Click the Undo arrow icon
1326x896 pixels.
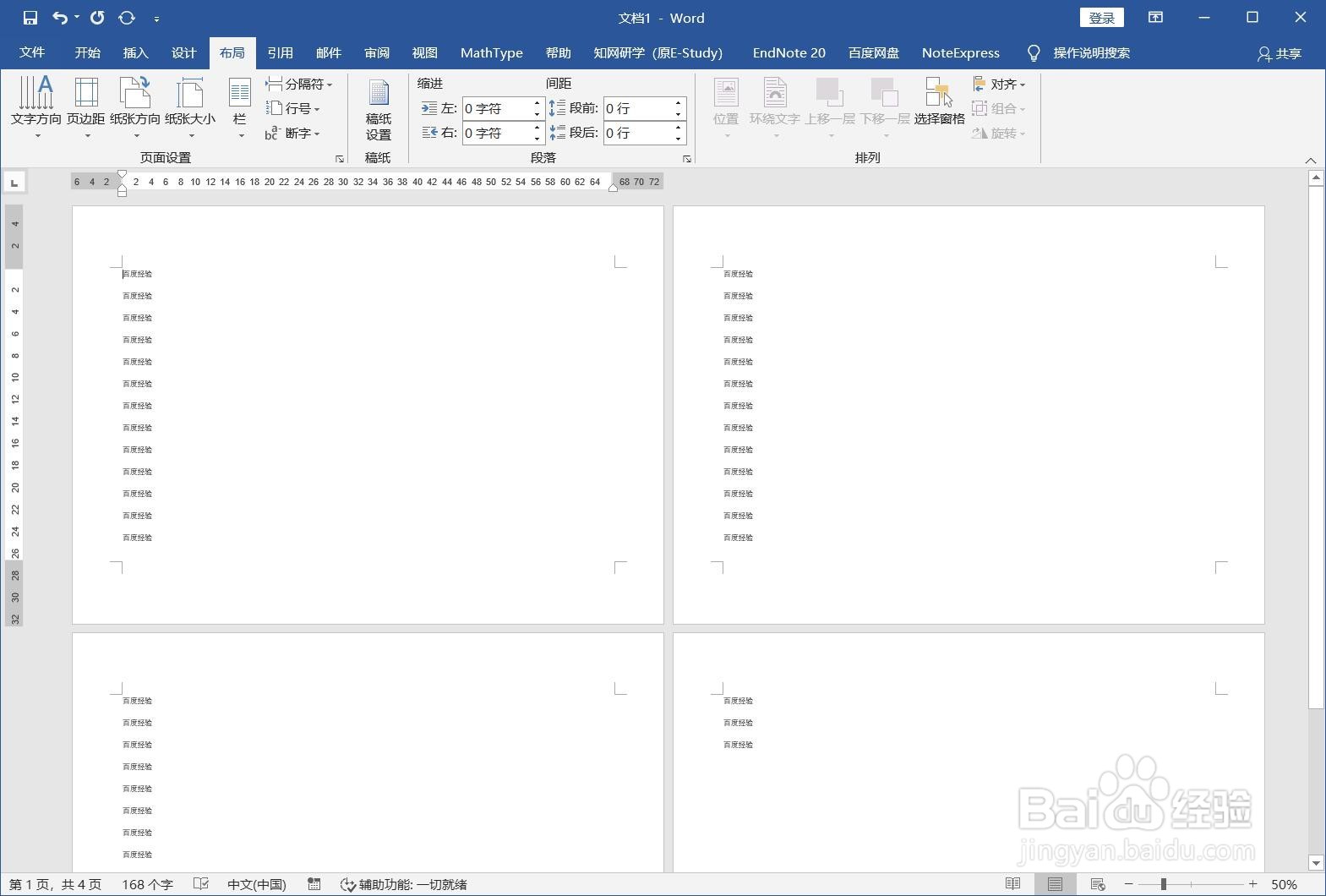pyautogui.click(x=60, y=18)
